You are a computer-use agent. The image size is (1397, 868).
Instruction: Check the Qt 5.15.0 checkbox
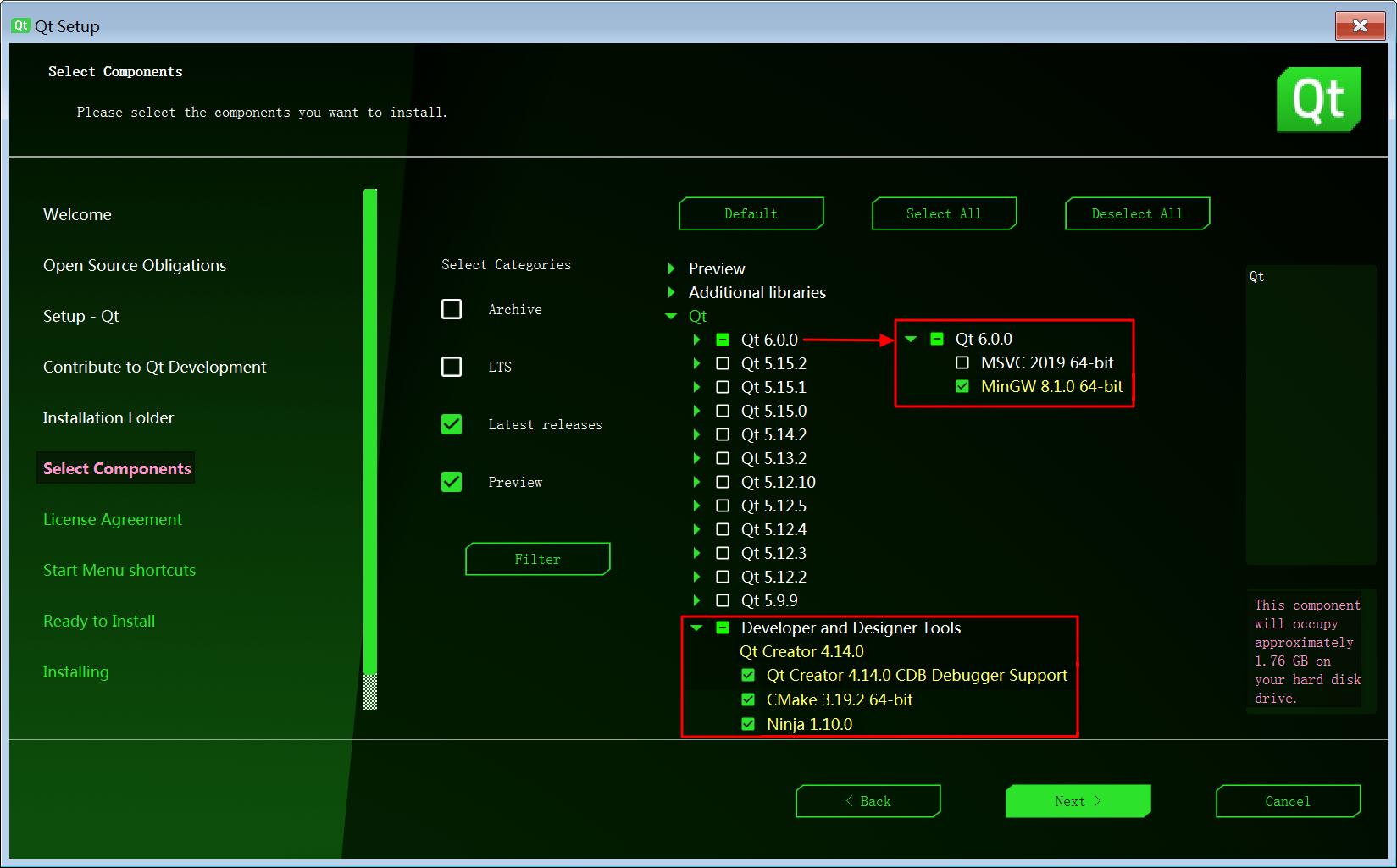(723, 411)
